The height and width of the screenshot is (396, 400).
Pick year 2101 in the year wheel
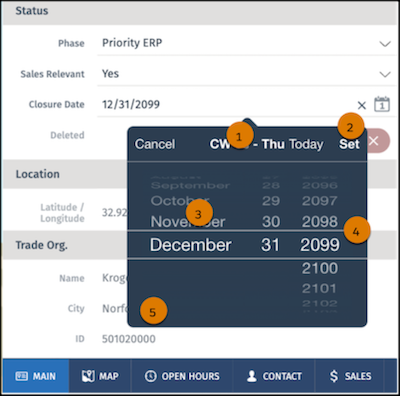[x=319, y=288]
